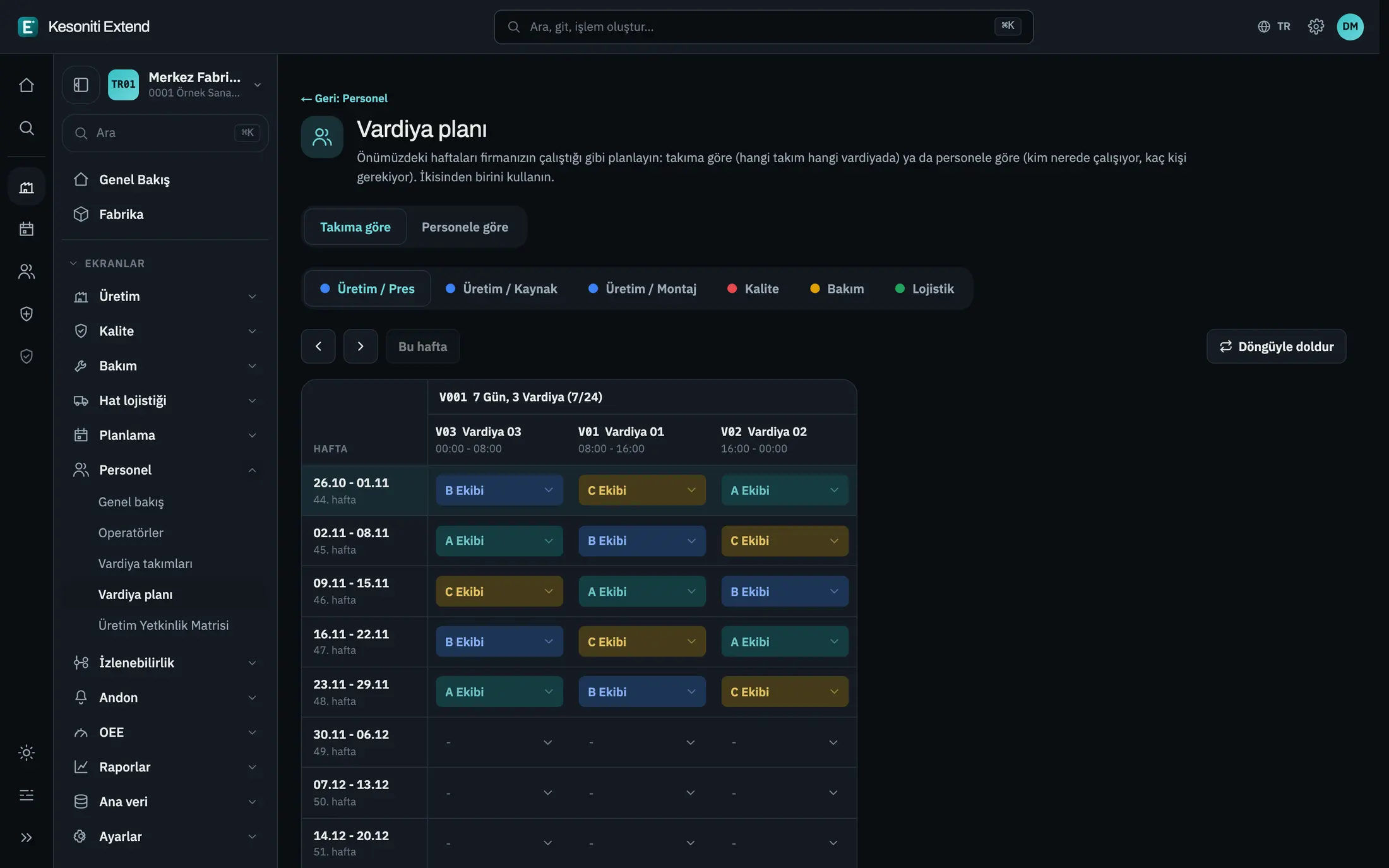Select Kalite department tab
This screenshot has height=868, width=1389.
click(753, 288)
